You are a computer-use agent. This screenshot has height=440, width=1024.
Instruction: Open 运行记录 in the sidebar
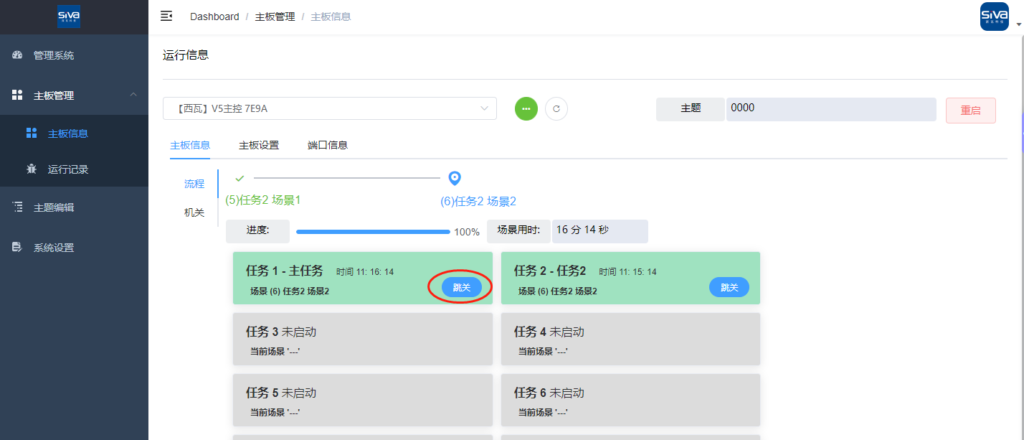68,169
